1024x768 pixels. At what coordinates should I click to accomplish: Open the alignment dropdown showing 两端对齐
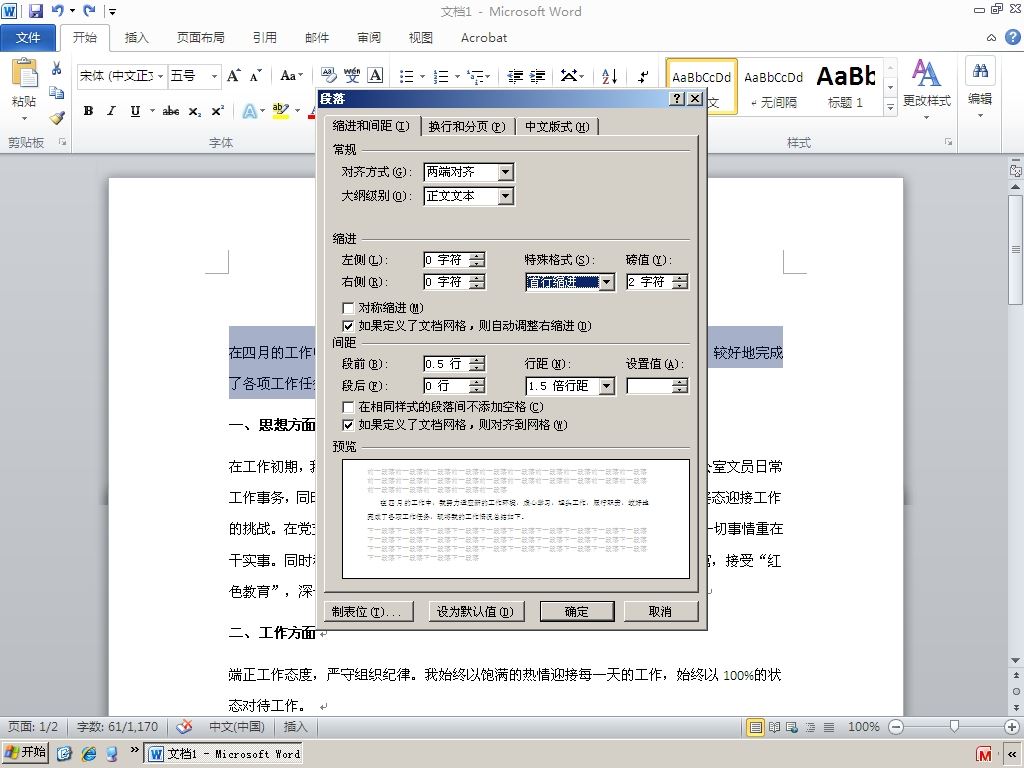click(469, 172)
